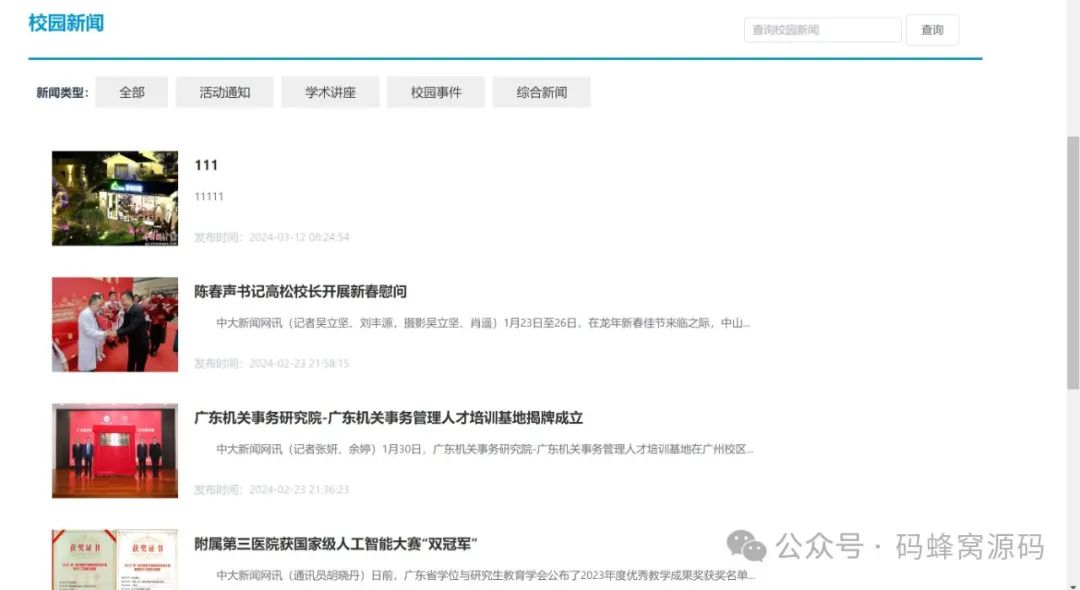Select the 综合新闻 category

[543, 91]
